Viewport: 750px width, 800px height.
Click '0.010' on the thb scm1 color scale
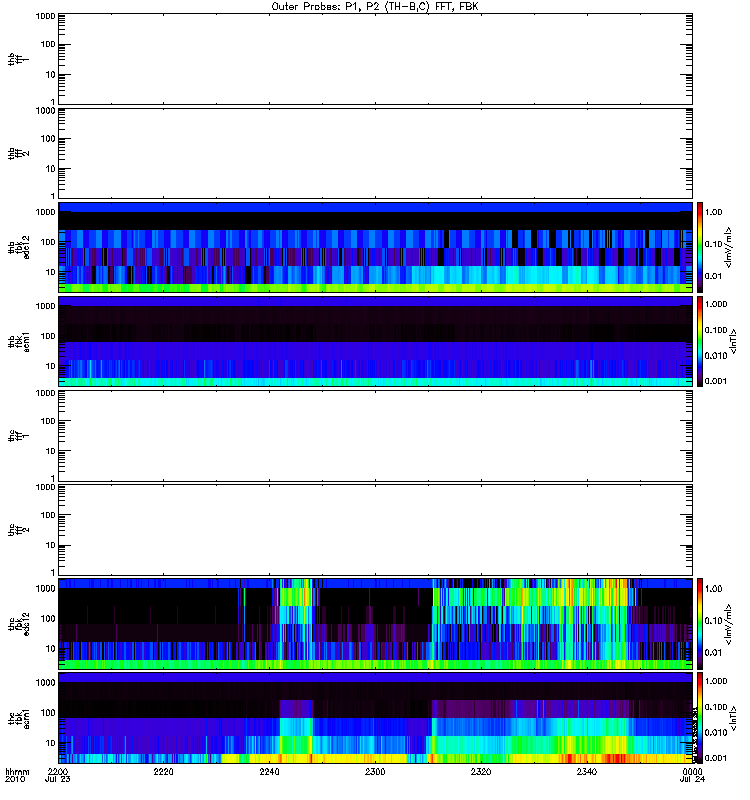716,356
